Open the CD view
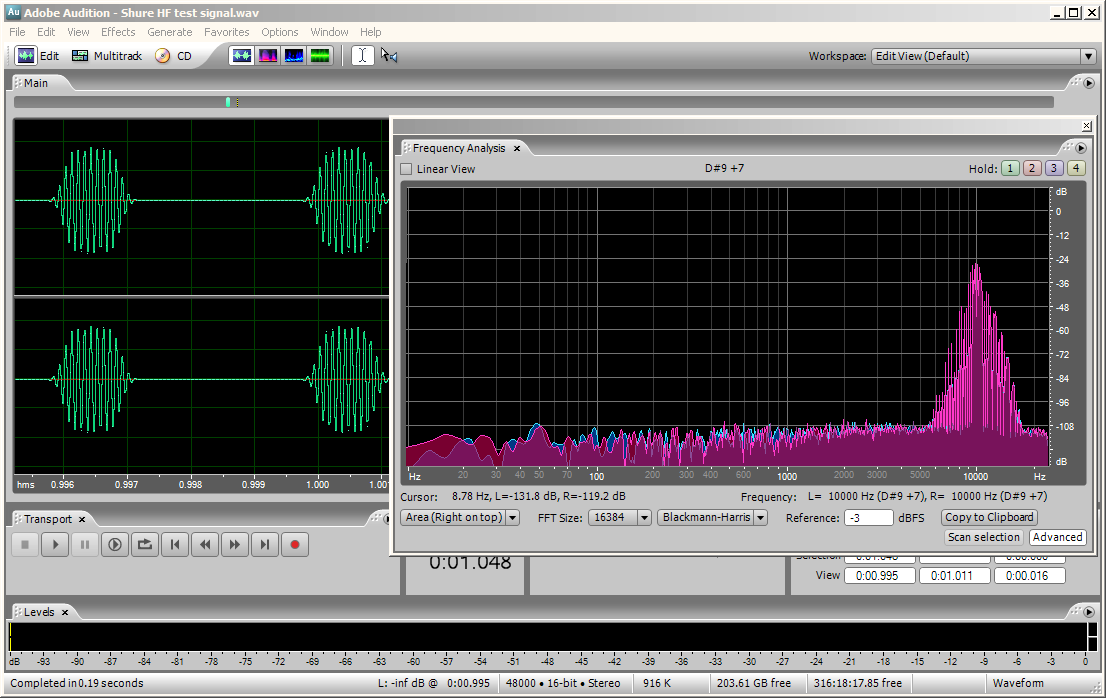Image resolution: width=1106 pixels, height=698 pixels. (x=173, y=56)
